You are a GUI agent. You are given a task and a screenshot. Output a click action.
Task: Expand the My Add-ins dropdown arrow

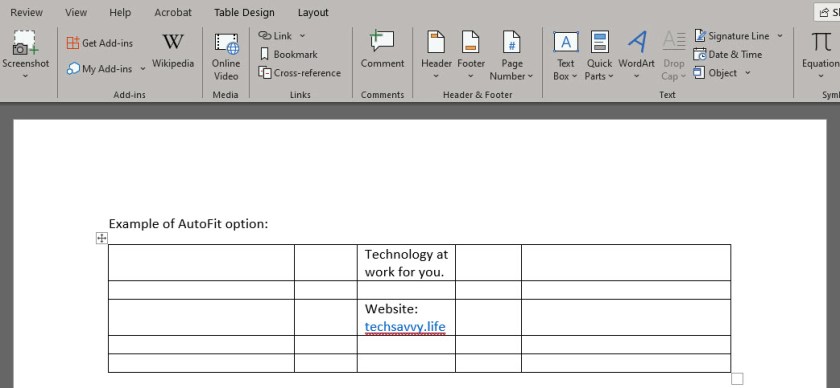142,69
